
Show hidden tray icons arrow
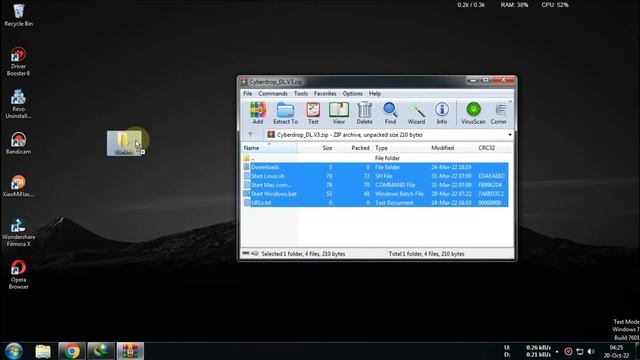click(557, 351)
